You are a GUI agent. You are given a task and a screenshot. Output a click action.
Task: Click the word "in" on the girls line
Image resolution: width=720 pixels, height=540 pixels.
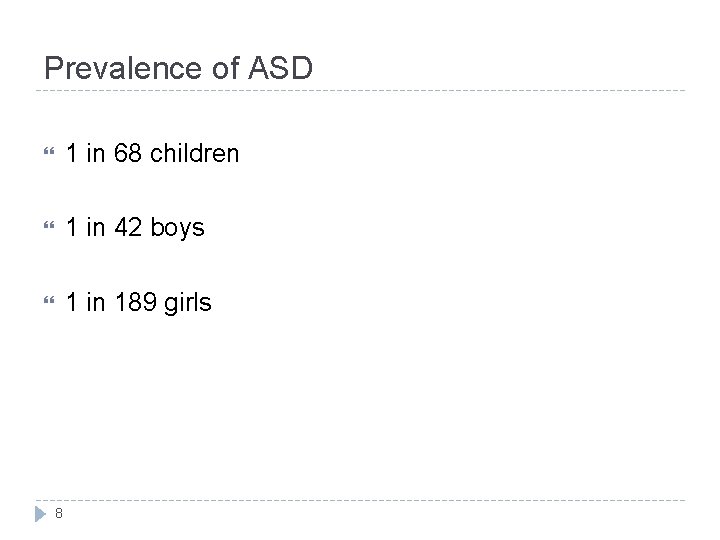pos(97,302)
